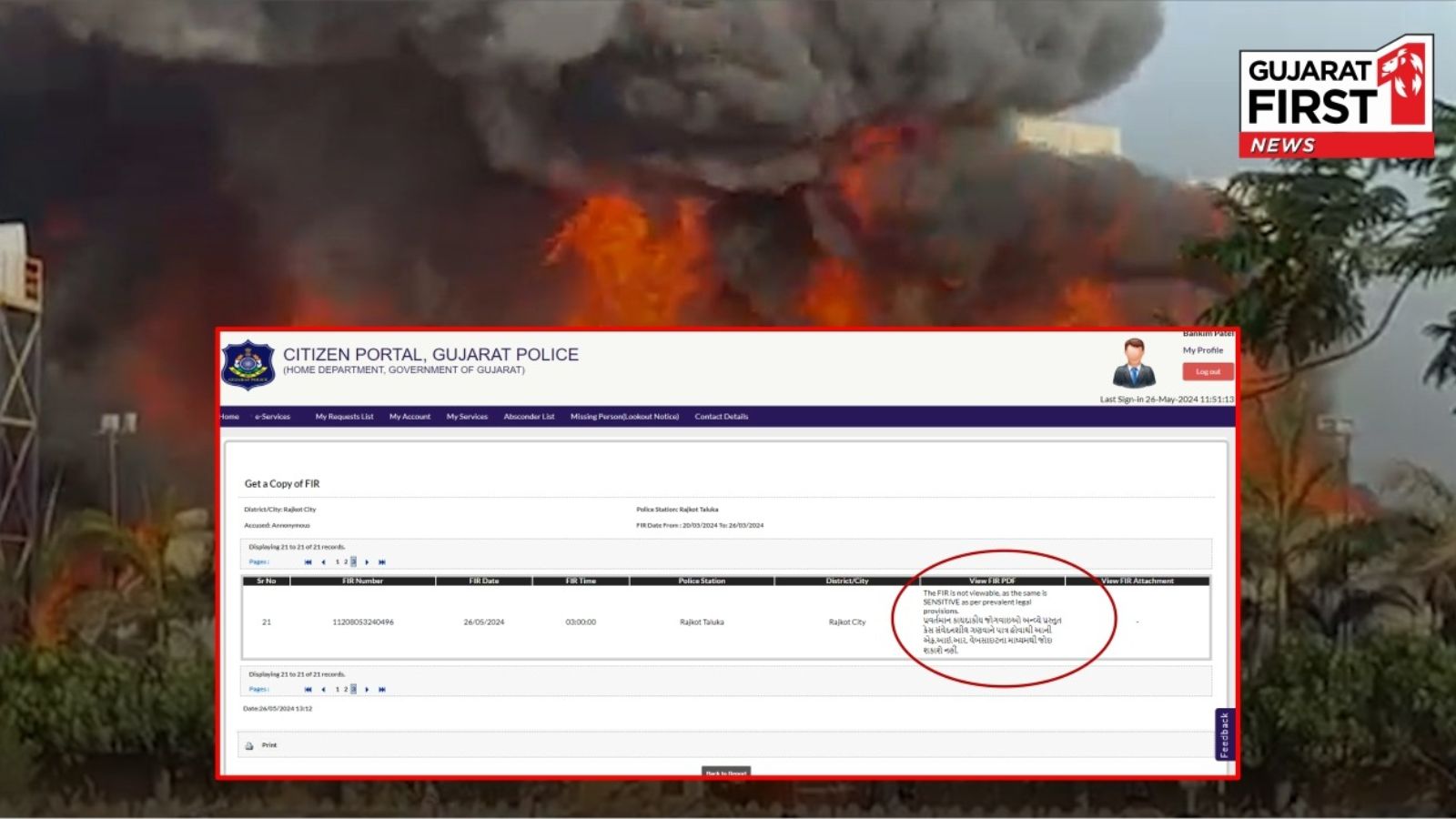1456x819 pixels.
Task: Select page 1 in top pagination
Action: click(x=338, y=562)
